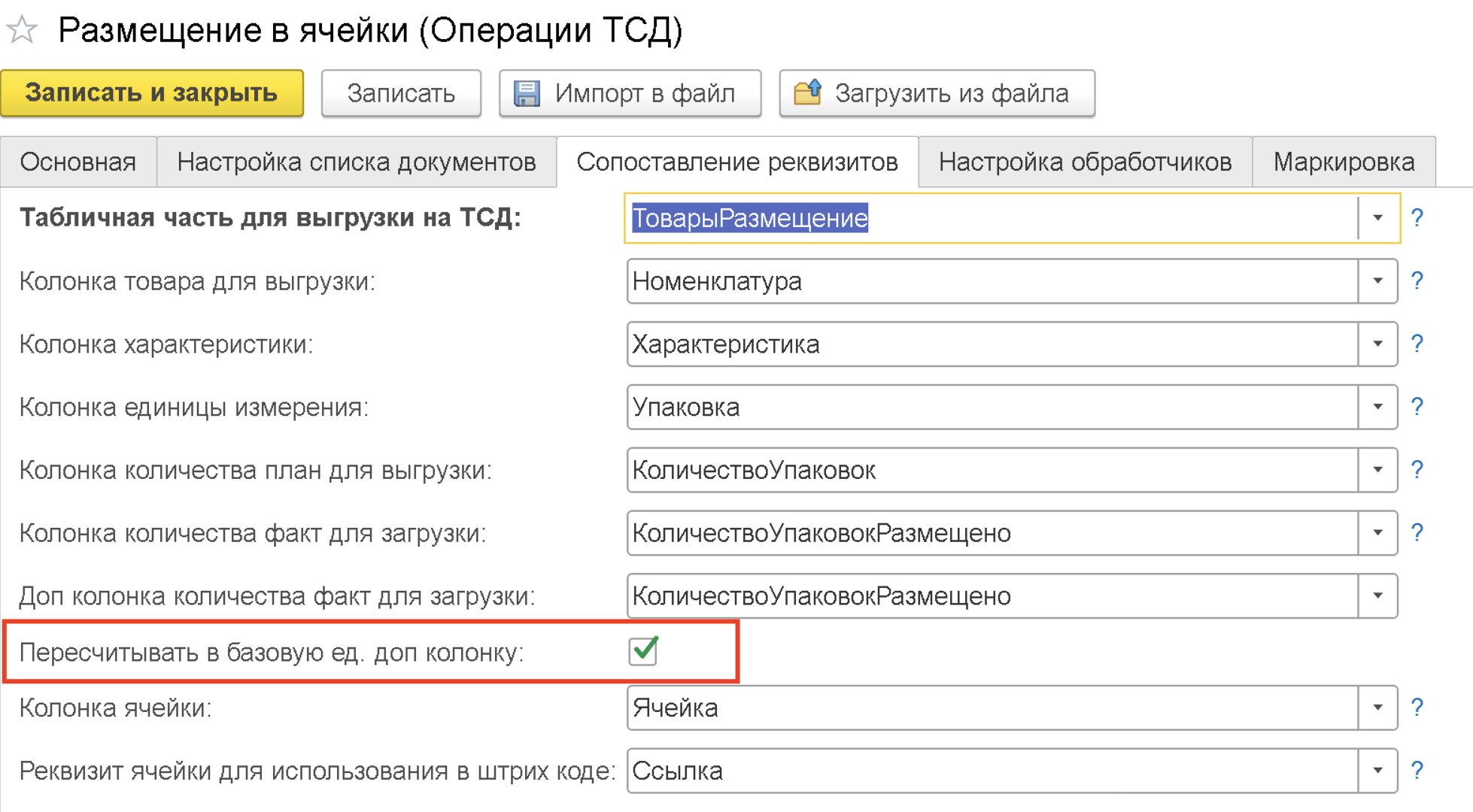This screenshot has width=1473, height=812.
Task: Expand the 'Табличная часть для выгрузки на ТСД' dropdown
Action: (x=1378, y=218)
